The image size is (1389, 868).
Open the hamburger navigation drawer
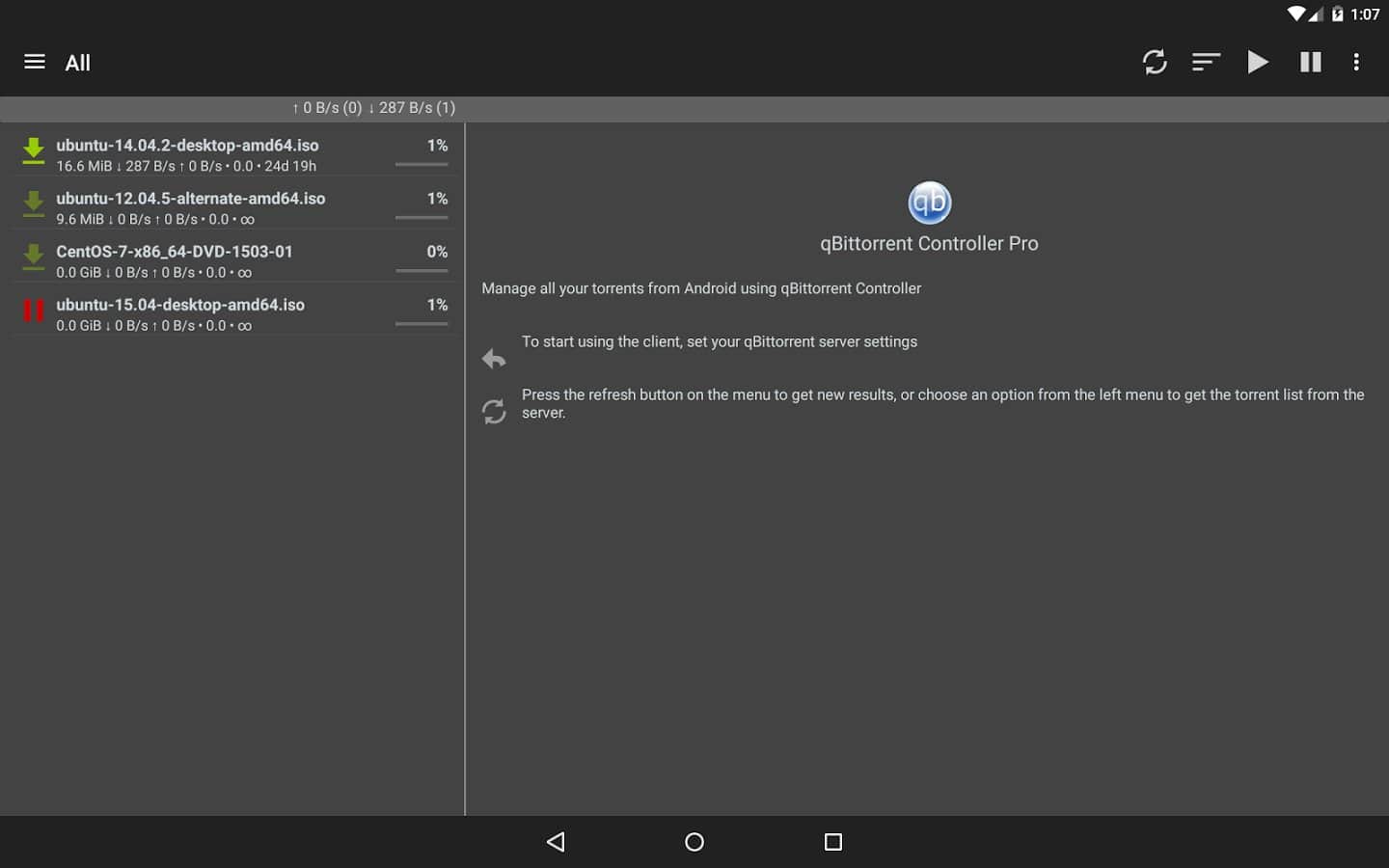[x=35, y=62]
